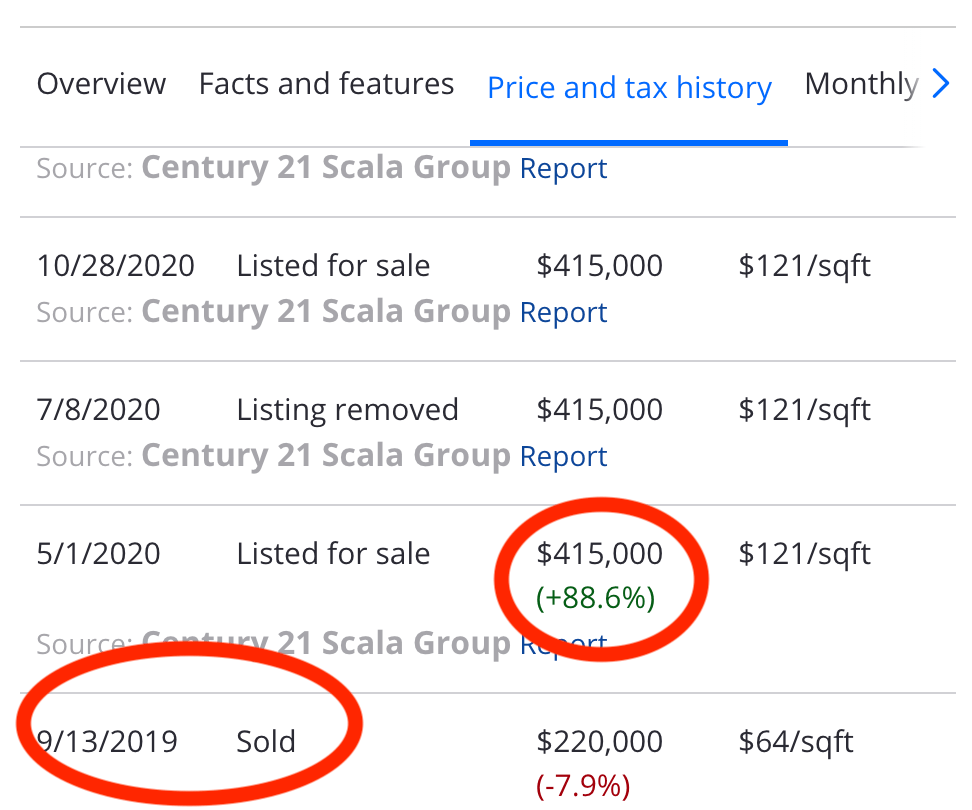This screenshot has height=810, width=972.
Task: Click the $415,000 price on 10/28/2020 row
Action: pos(599,266)
